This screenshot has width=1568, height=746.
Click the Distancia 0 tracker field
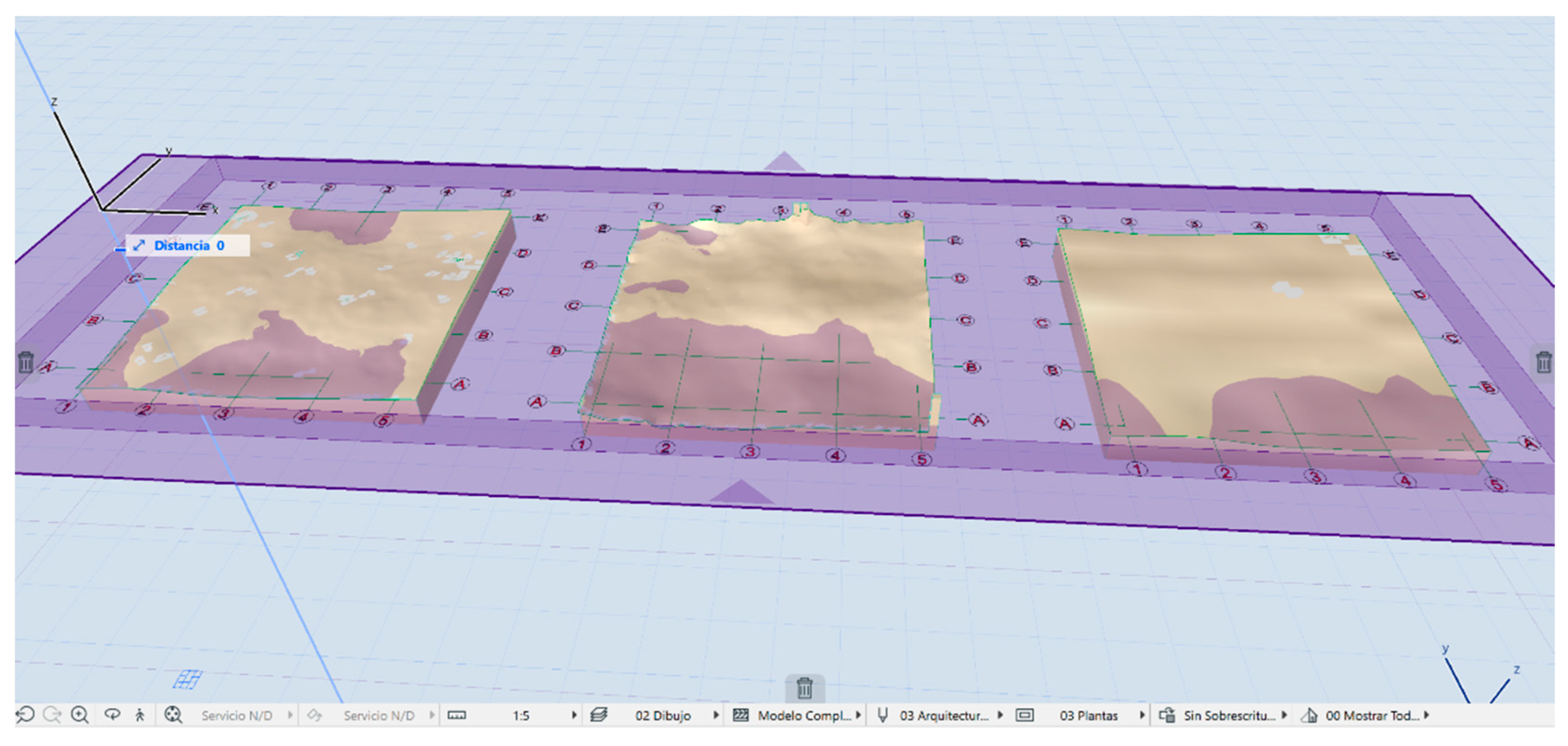[x=189, y=245]
